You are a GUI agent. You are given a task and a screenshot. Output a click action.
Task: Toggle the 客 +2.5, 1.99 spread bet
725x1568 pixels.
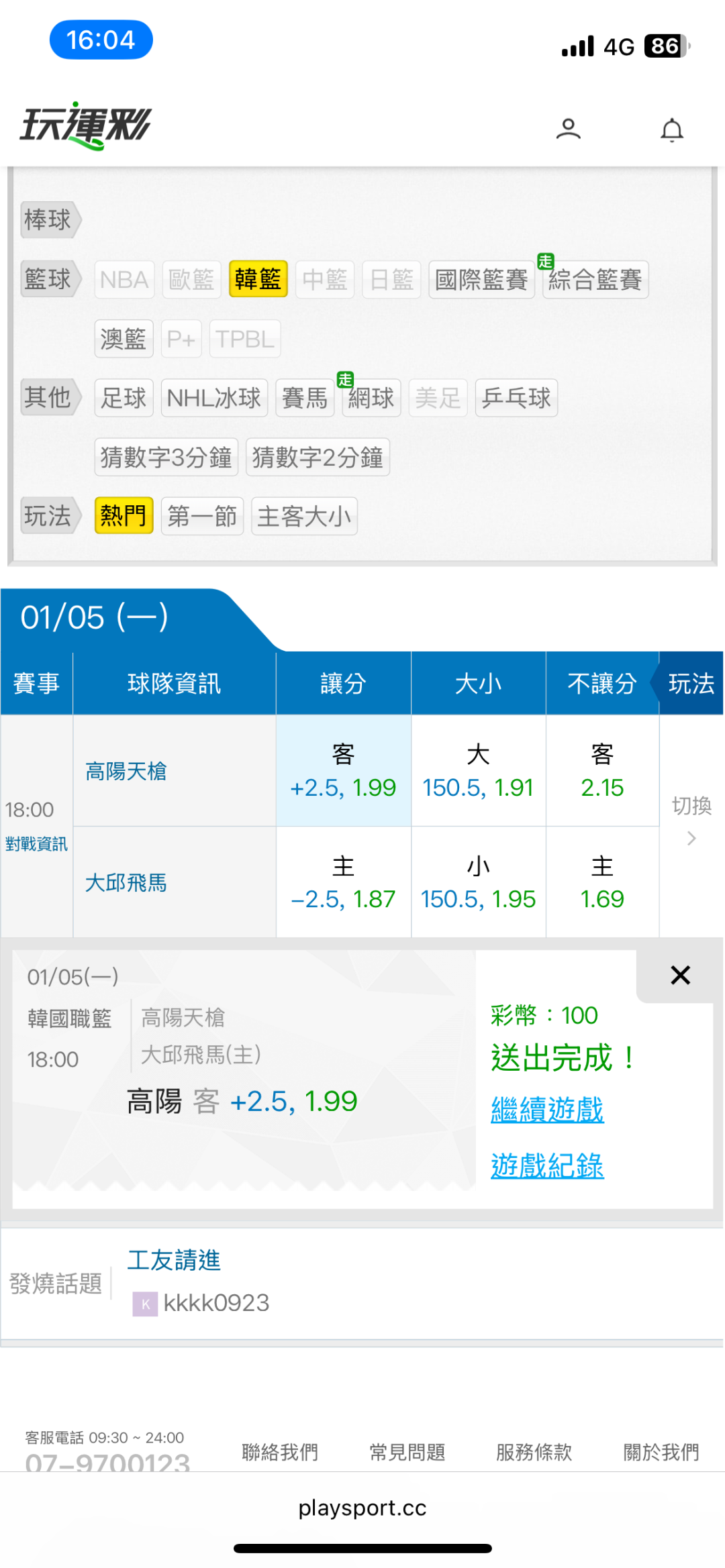(343, 771)
